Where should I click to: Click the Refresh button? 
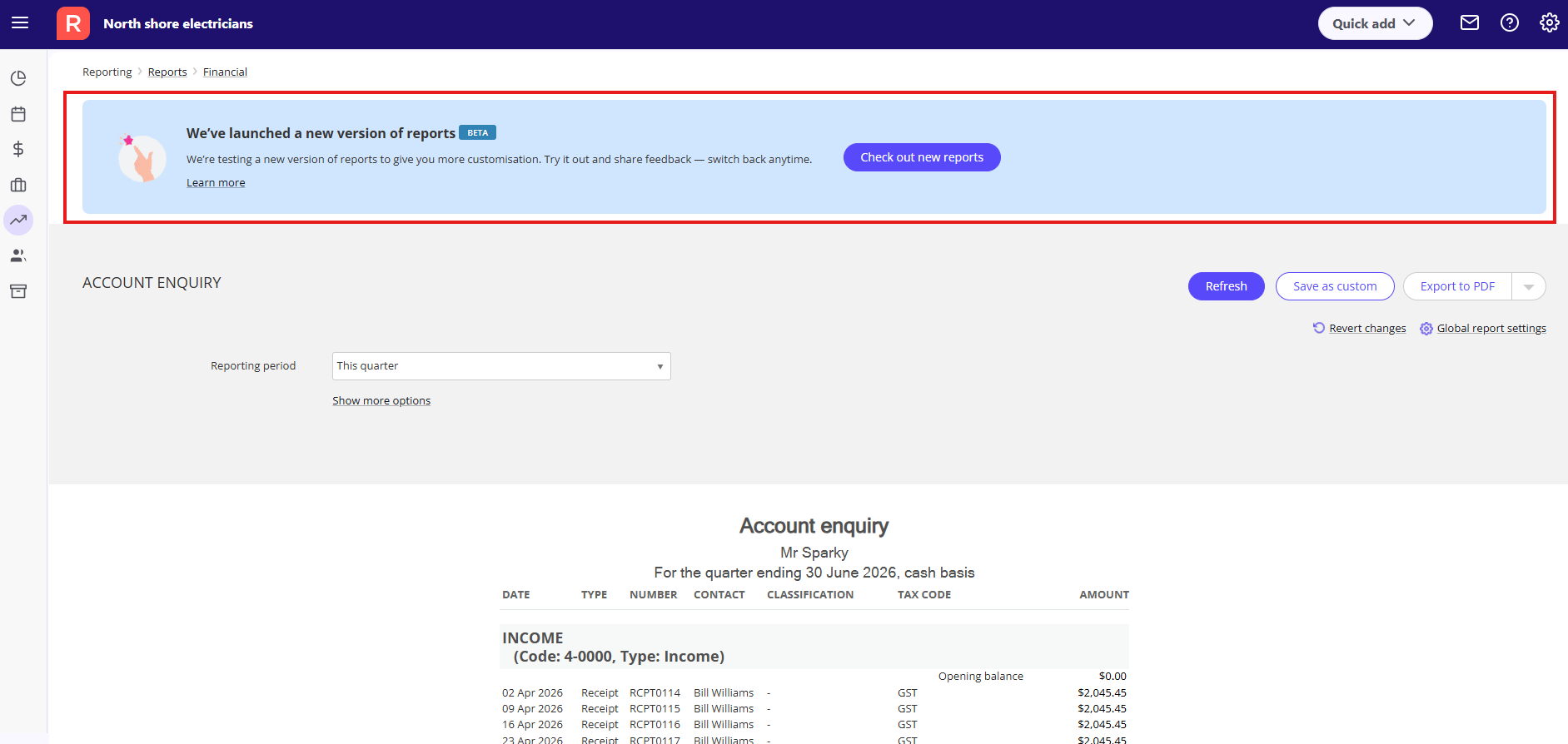pyautogui.click(x=1226, y=286)
